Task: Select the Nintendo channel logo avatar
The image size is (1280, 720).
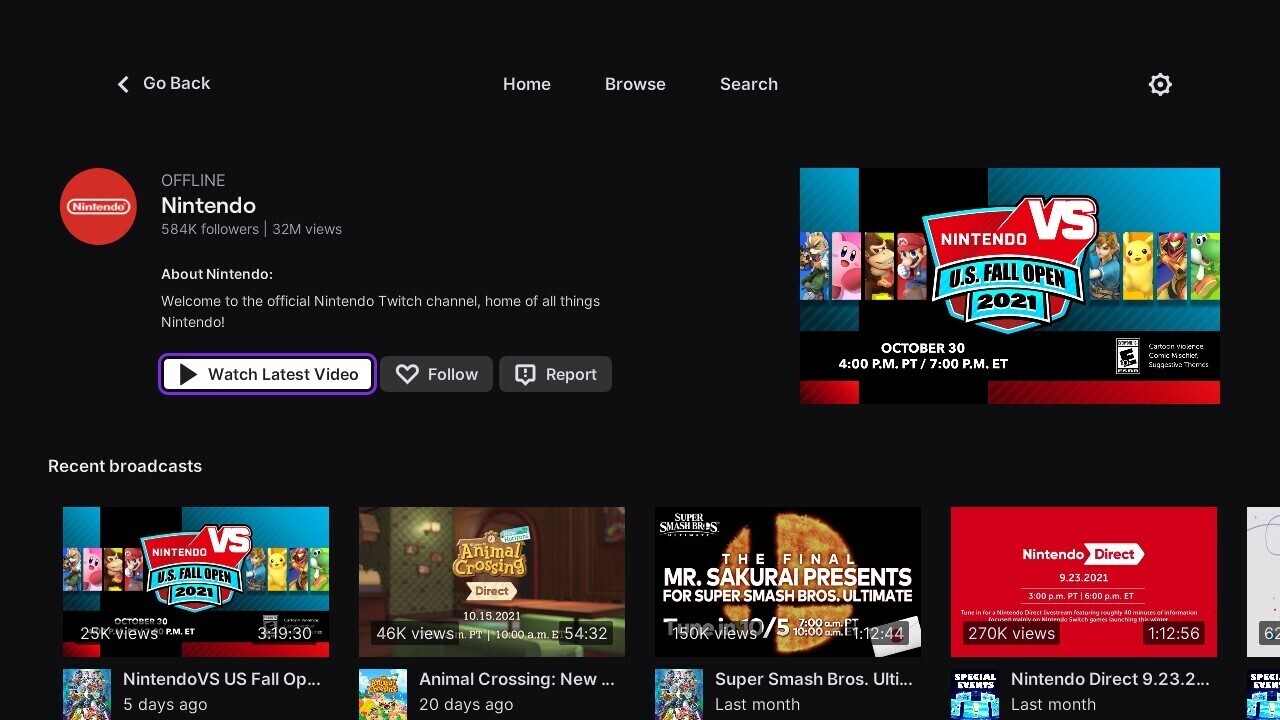Action: click(x=97, y=206)
